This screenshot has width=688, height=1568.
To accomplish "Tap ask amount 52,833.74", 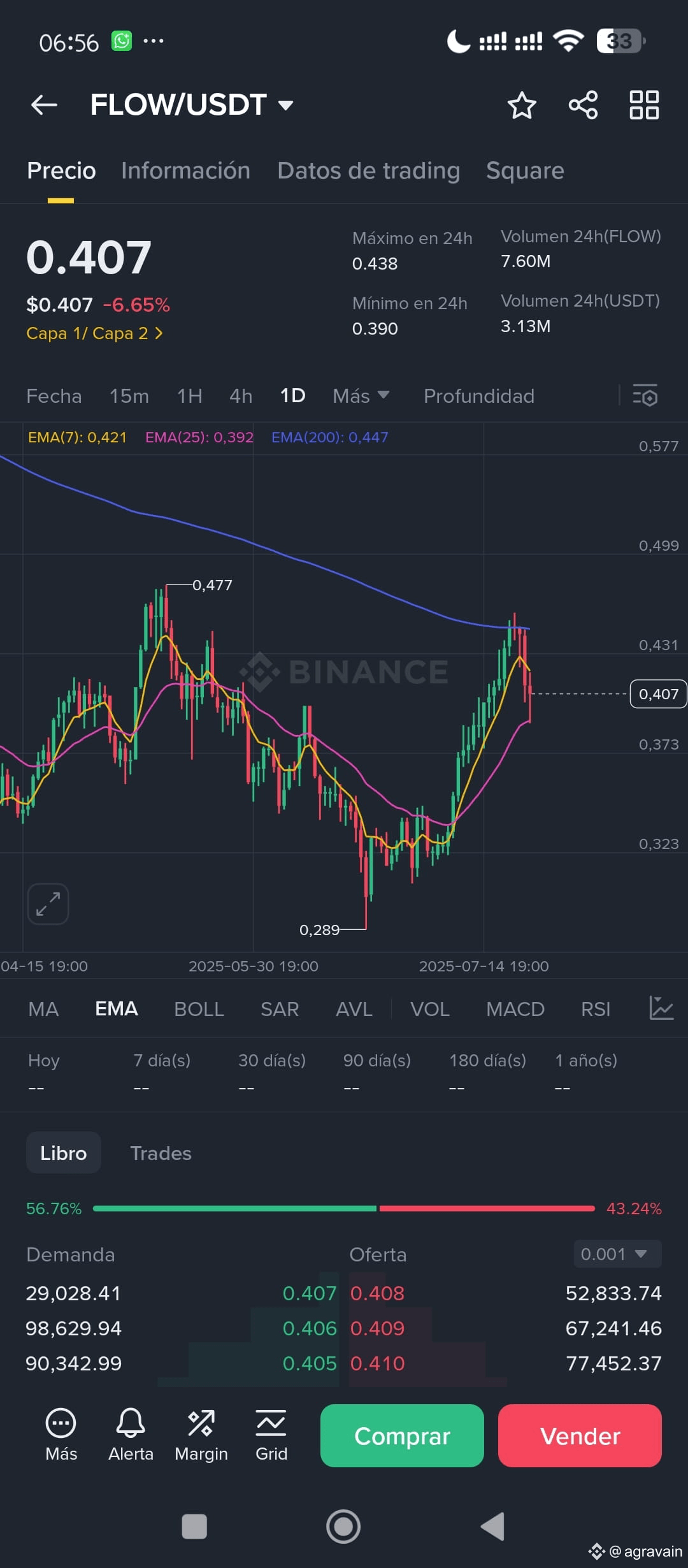I will (613, 1293).
